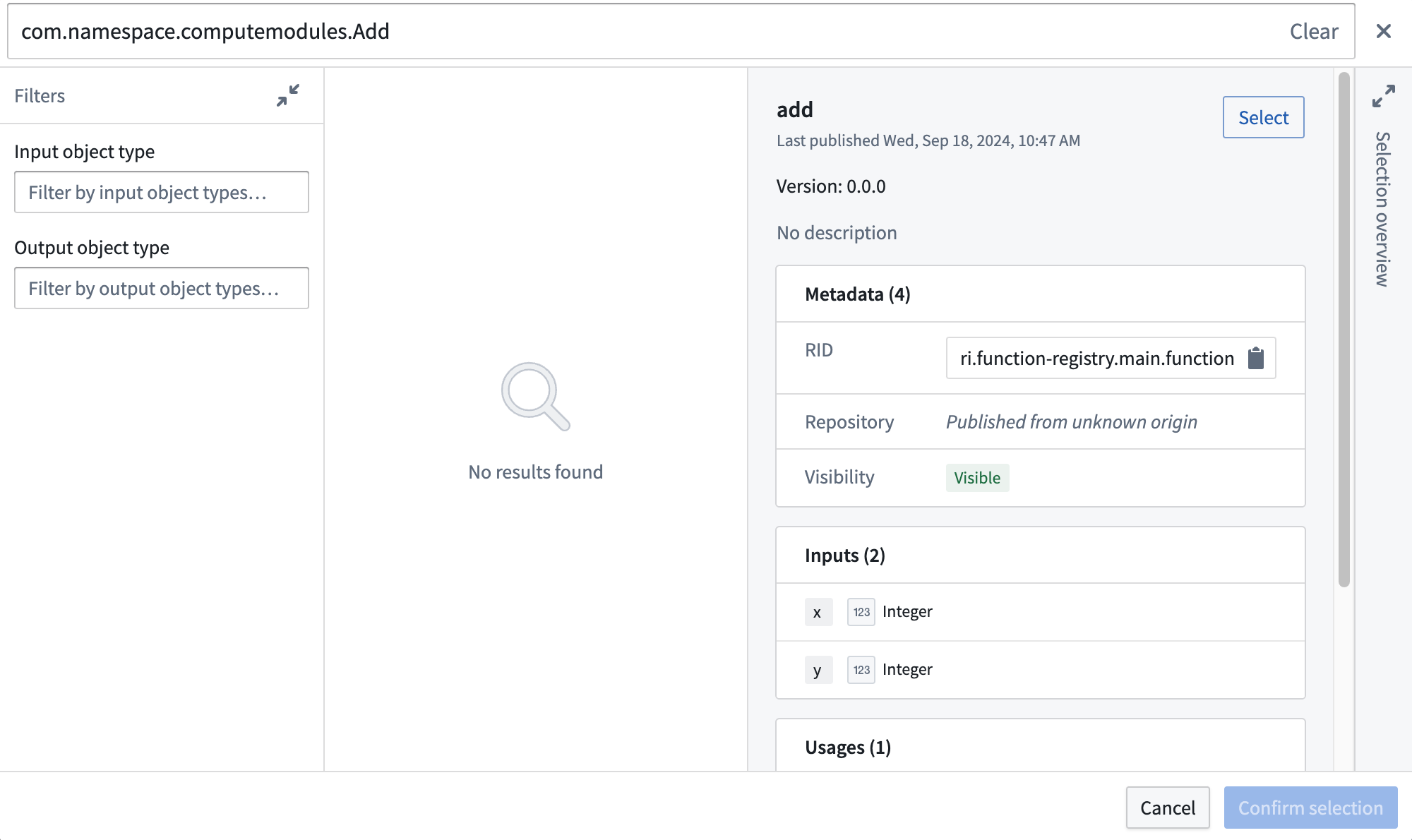Close the function picker dialog

pyautogui.click(x=1383, y=31)
